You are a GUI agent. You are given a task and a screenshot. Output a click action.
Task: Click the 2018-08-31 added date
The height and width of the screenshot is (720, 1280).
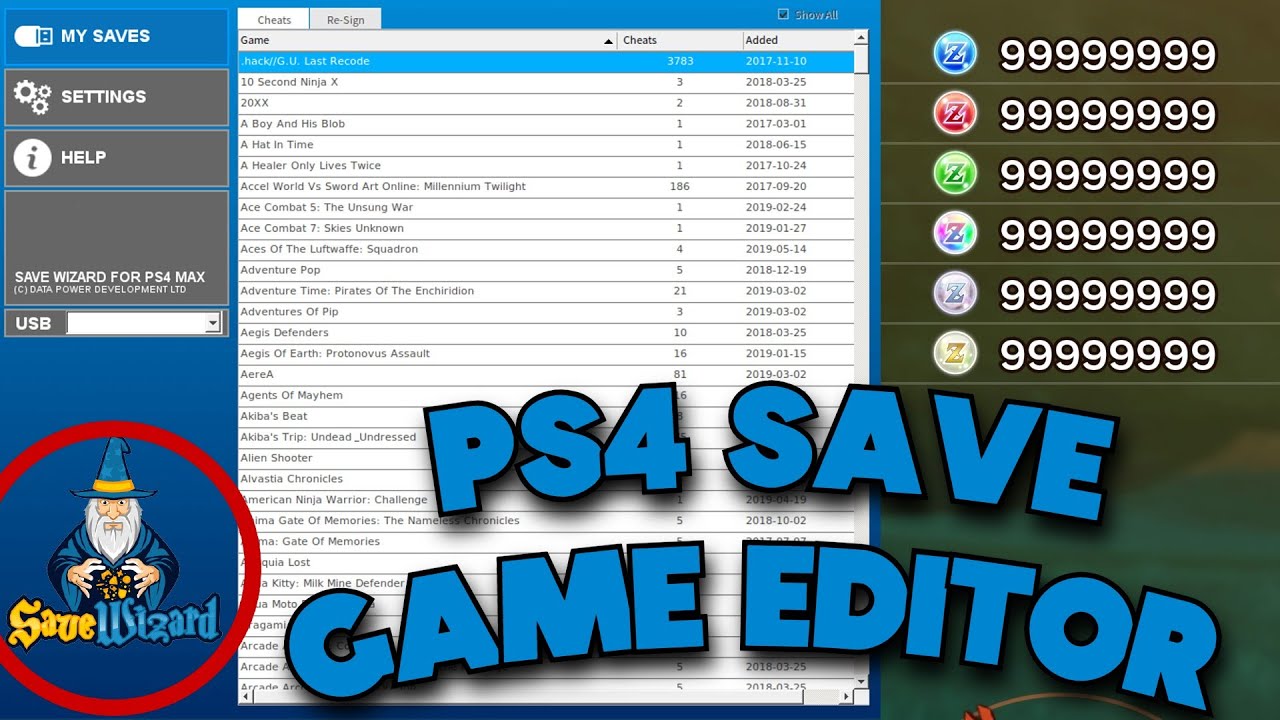click(x=776, y=103)
